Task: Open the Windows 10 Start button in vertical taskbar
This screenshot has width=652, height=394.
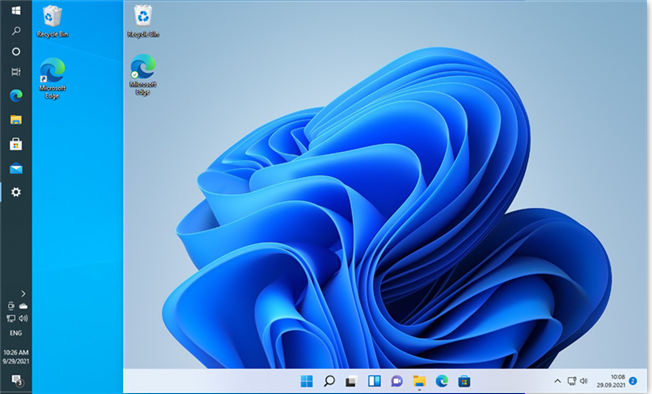Action: 16,10
